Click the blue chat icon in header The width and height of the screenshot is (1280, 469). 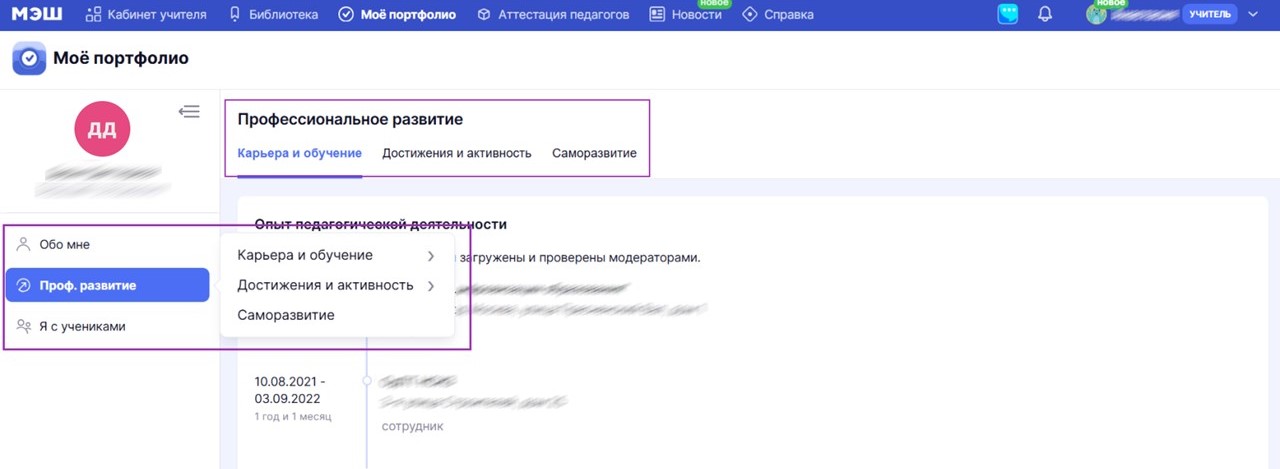pyautogui.click(x=1007, y=14)
